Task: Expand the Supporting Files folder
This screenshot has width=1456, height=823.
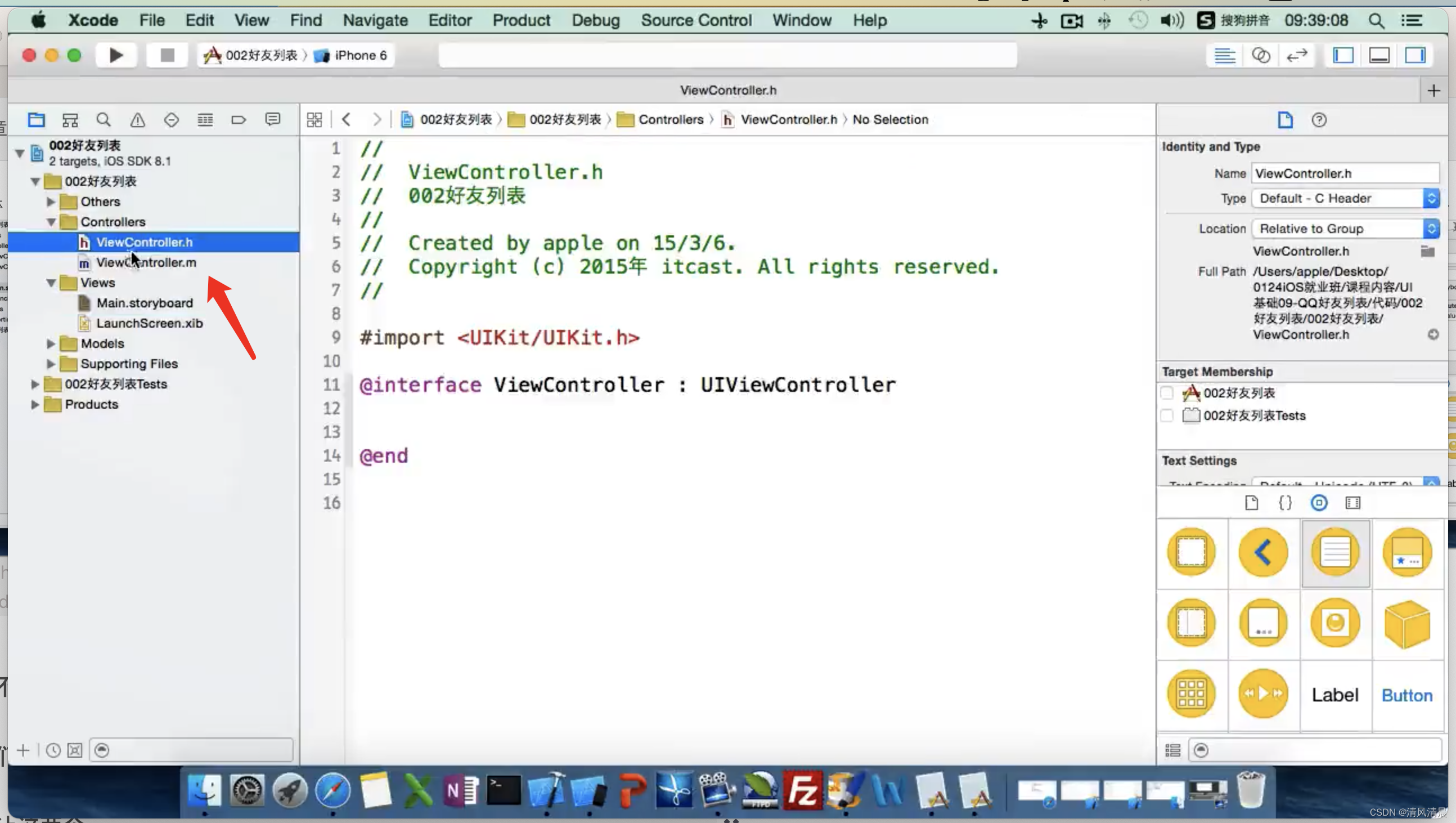Action: 52,363
